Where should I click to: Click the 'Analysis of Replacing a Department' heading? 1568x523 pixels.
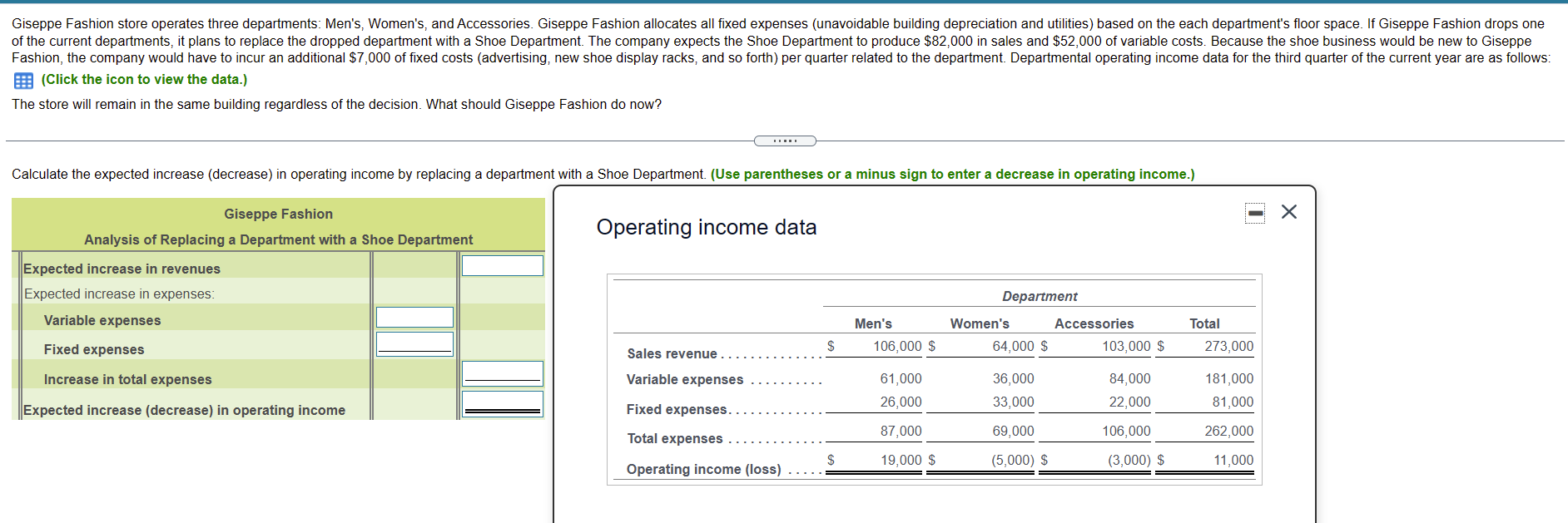[x=278, y=239]
